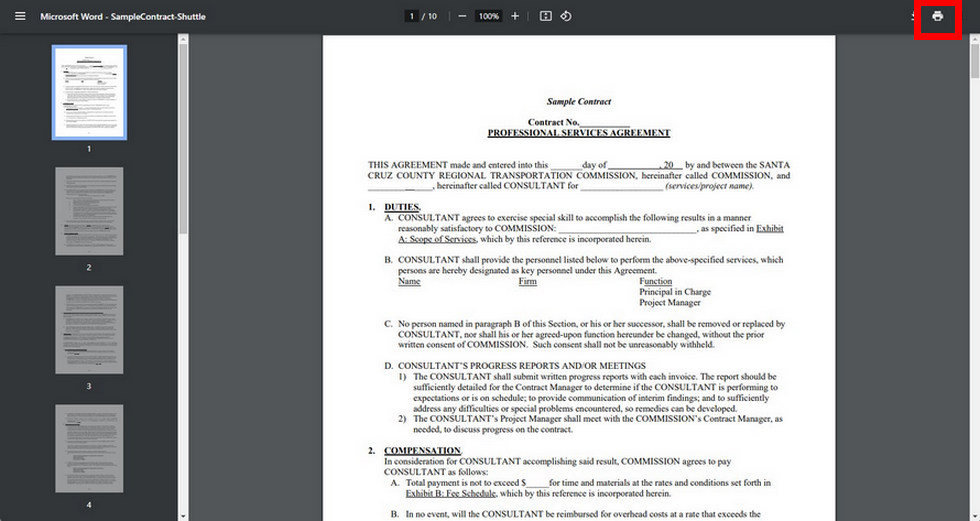Click the 'Sample Contract' heading
This screenshot has width=980, height=521.
click(579, 101)
